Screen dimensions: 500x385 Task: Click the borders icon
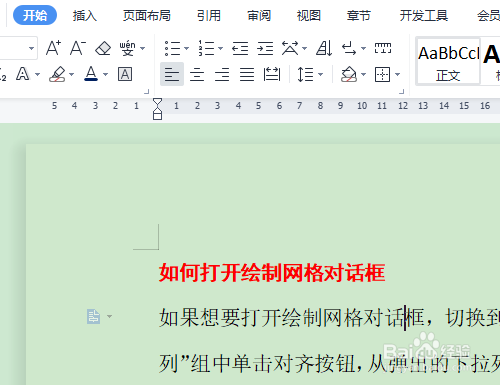point(382,74)
